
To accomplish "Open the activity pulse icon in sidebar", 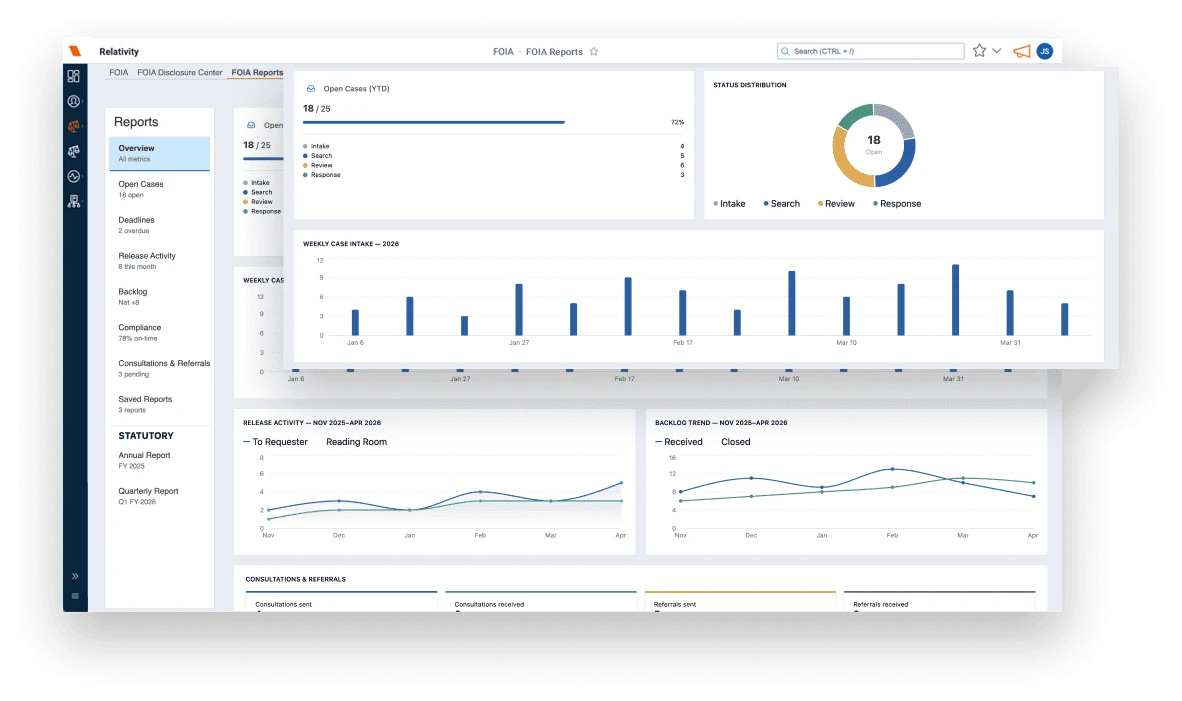I will coord(74,176).
